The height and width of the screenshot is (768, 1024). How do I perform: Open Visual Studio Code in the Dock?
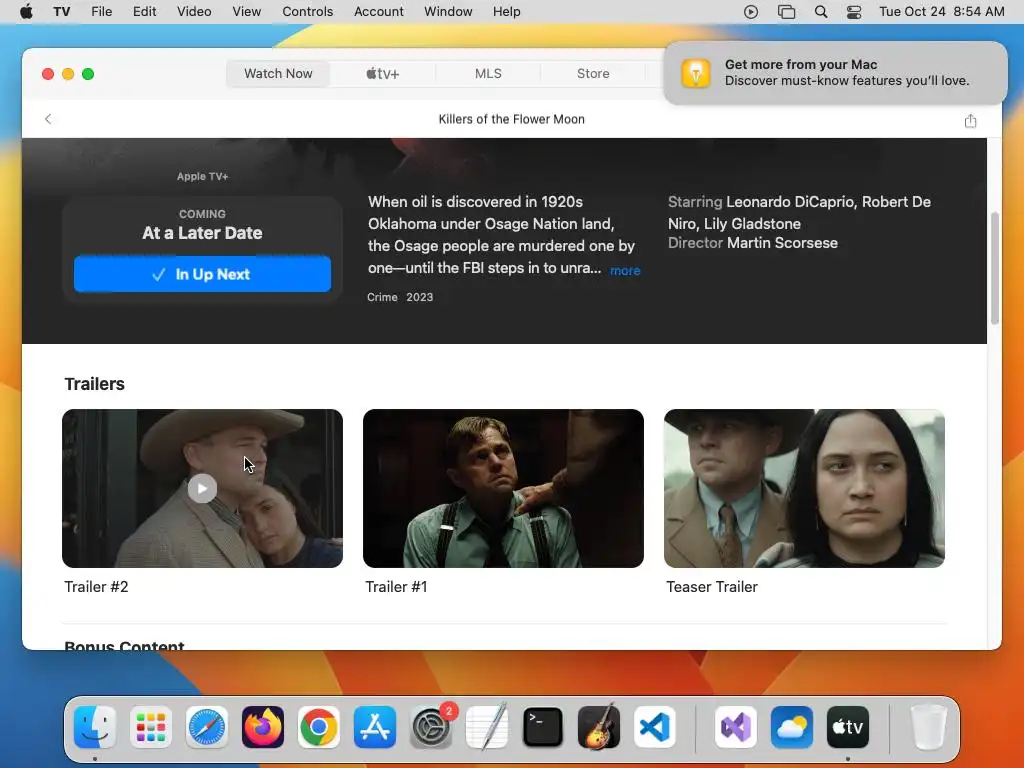[x=654, y=727]
